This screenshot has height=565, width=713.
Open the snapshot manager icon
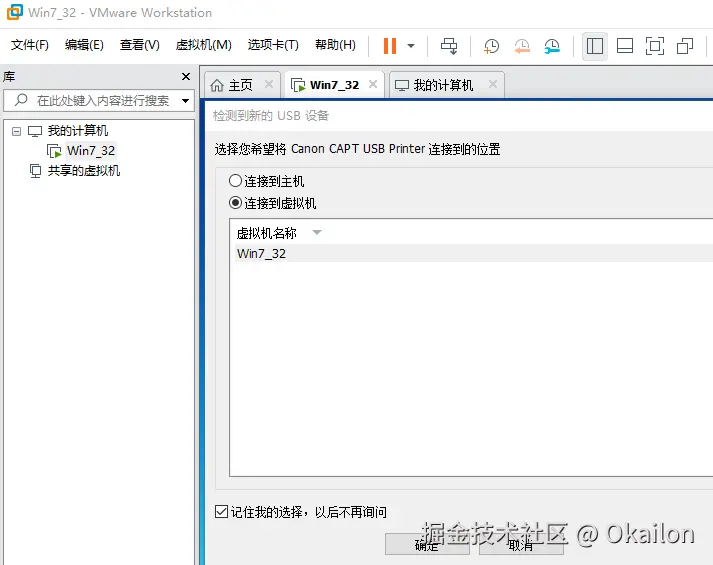pyautogui.click(x=552, y=45)
